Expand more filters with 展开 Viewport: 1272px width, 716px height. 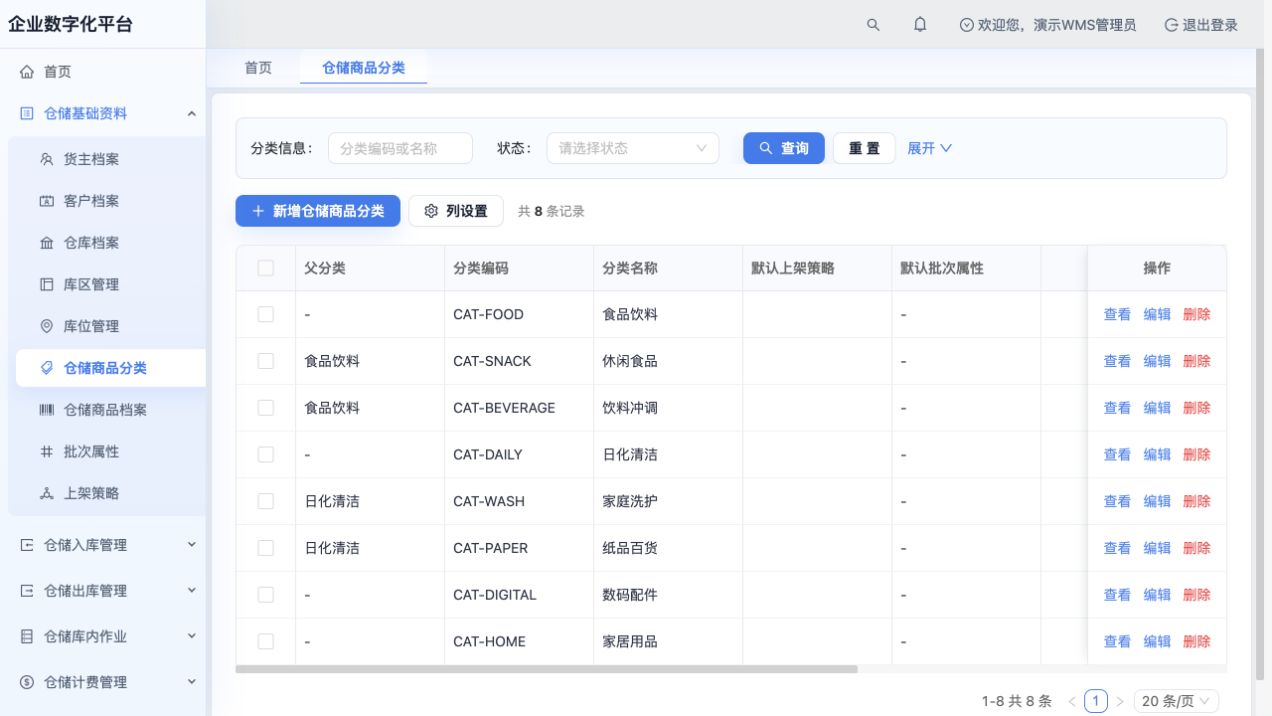tap(929, 148)
